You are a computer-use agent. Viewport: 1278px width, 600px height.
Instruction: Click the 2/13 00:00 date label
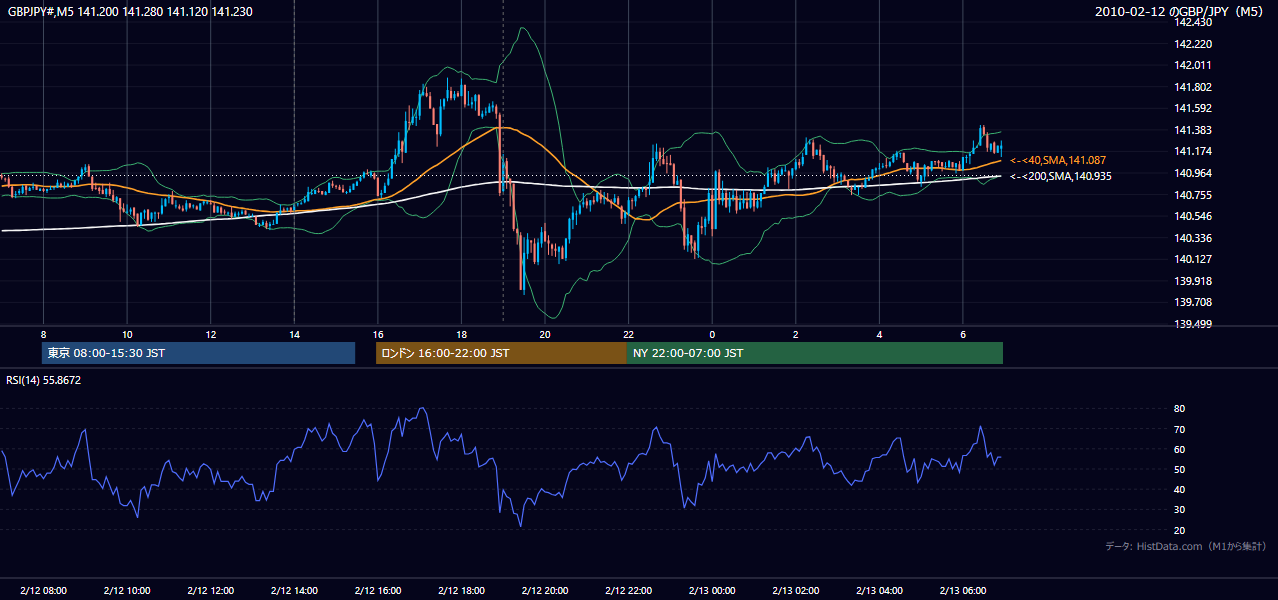pos(711,590)
